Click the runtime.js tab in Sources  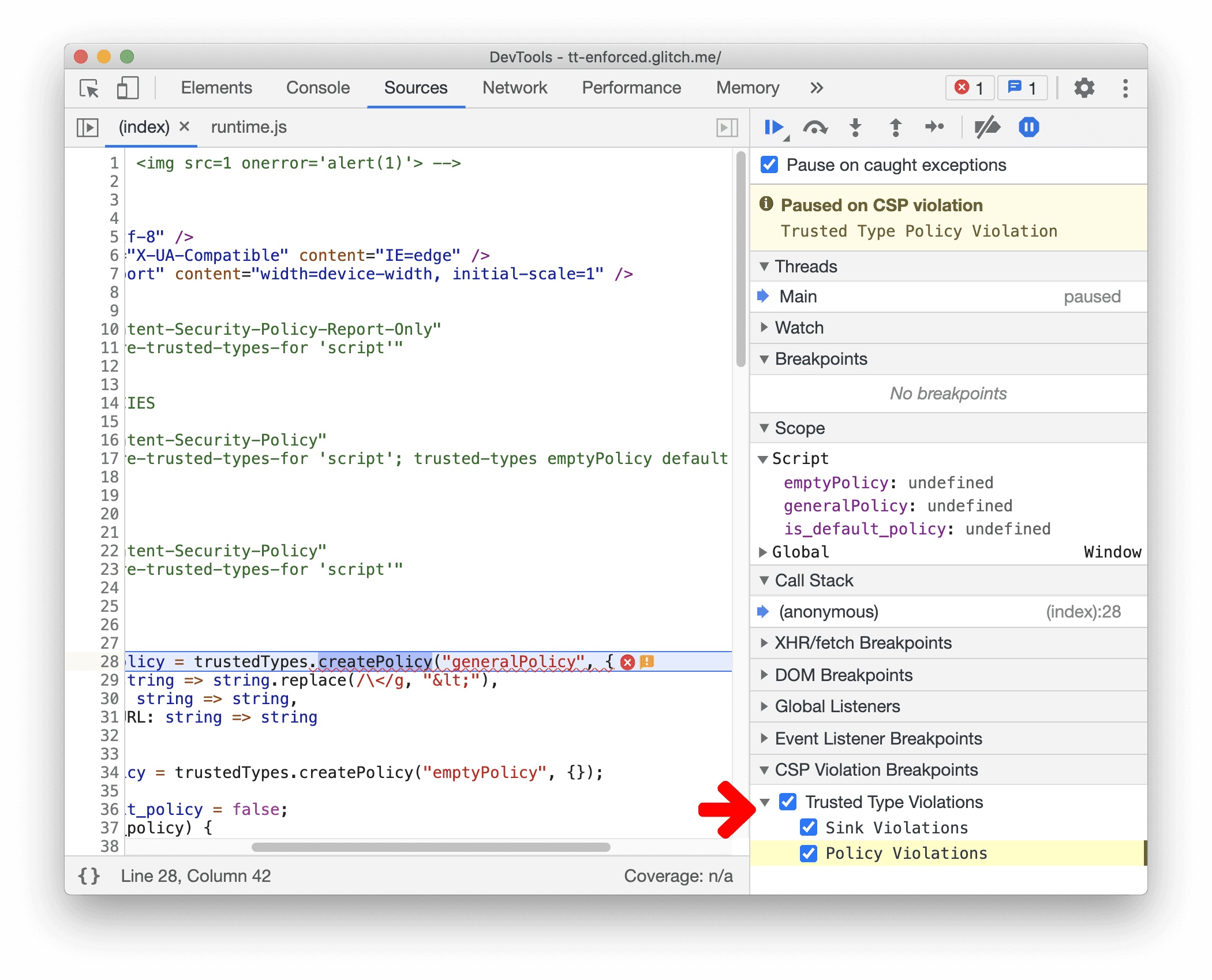pos(249,128)
